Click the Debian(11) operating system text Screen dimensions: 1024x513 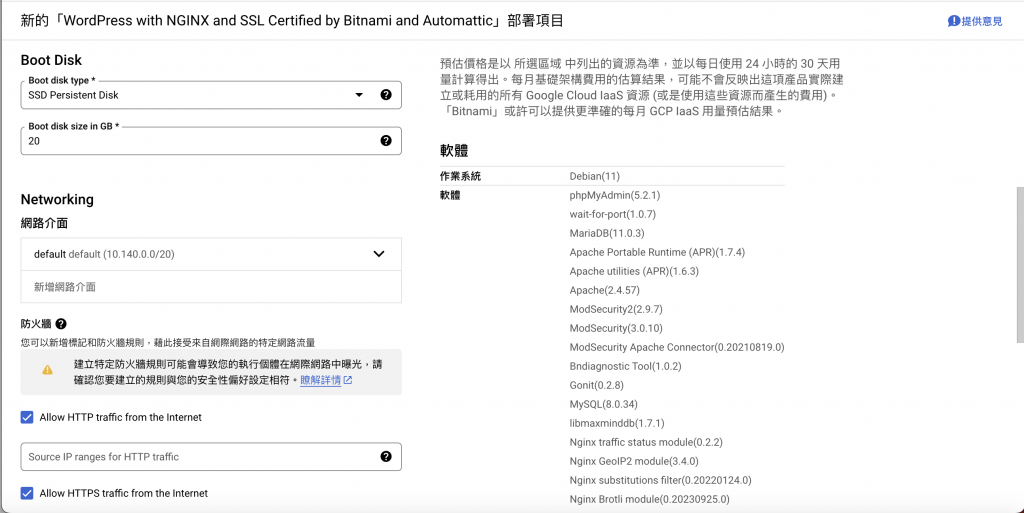(594, 176)
